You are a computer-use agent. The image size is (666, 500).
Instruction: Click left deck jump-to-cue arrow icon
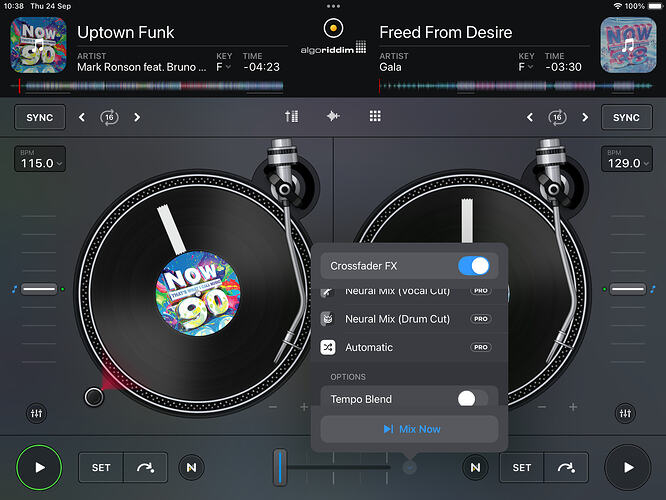click(145, 468)
